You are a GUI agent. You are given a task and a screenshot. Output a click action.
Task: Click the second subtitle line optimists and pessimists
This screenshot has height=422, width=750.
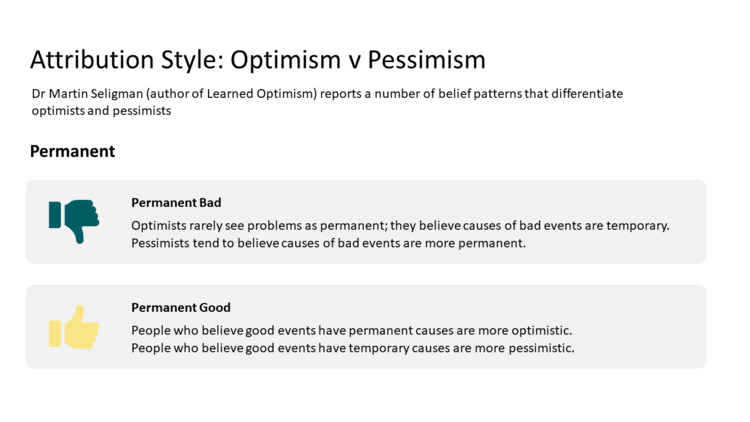[x=101, y=111]
